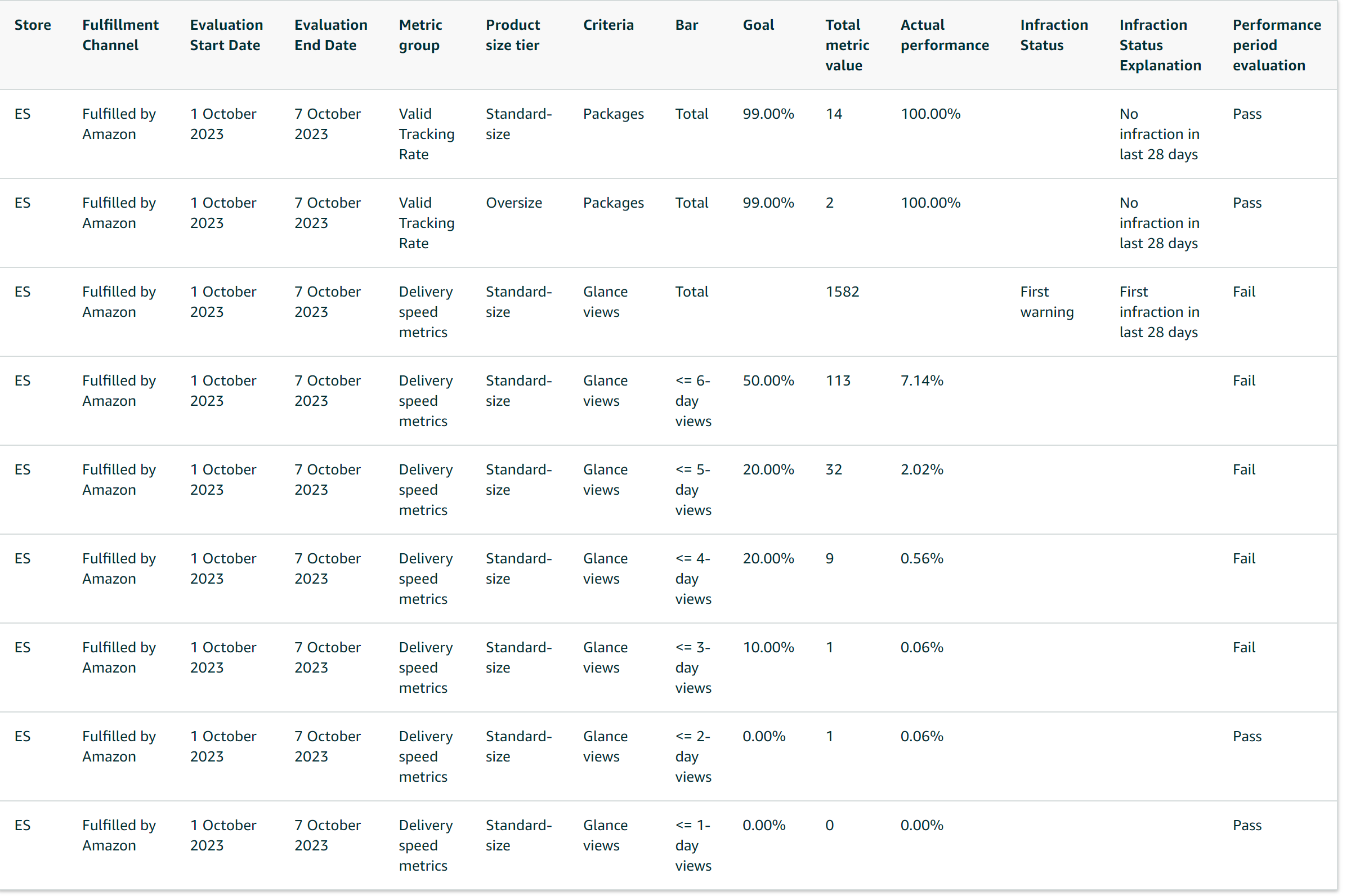This screenshot has height=896, width=1351.
Task: Click the Oversize product size tier cell
Action: (x=513, y=203)
